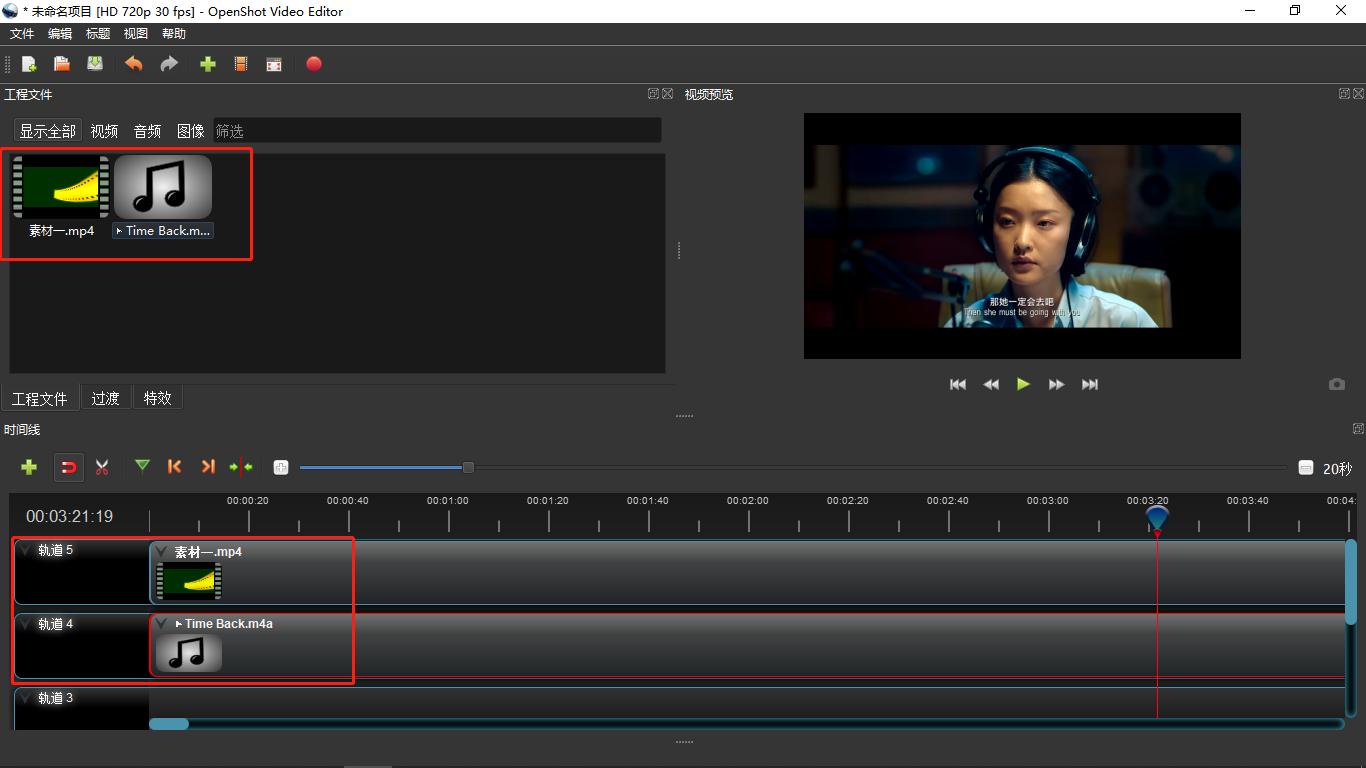Select the 素材一.mp4 clip thumbnail on 轨道 5
1366x768 pixels.
pos(189,580)
